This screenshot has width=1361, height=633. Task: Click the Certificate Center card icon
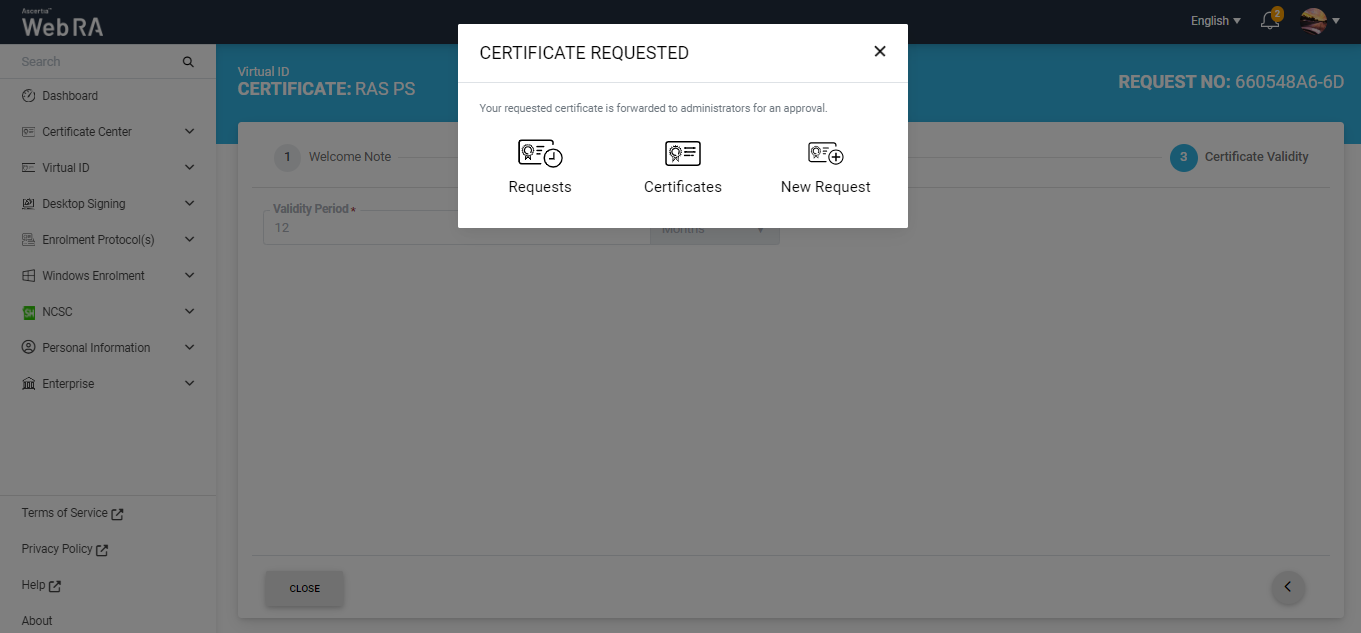click(x=28, y=132)
